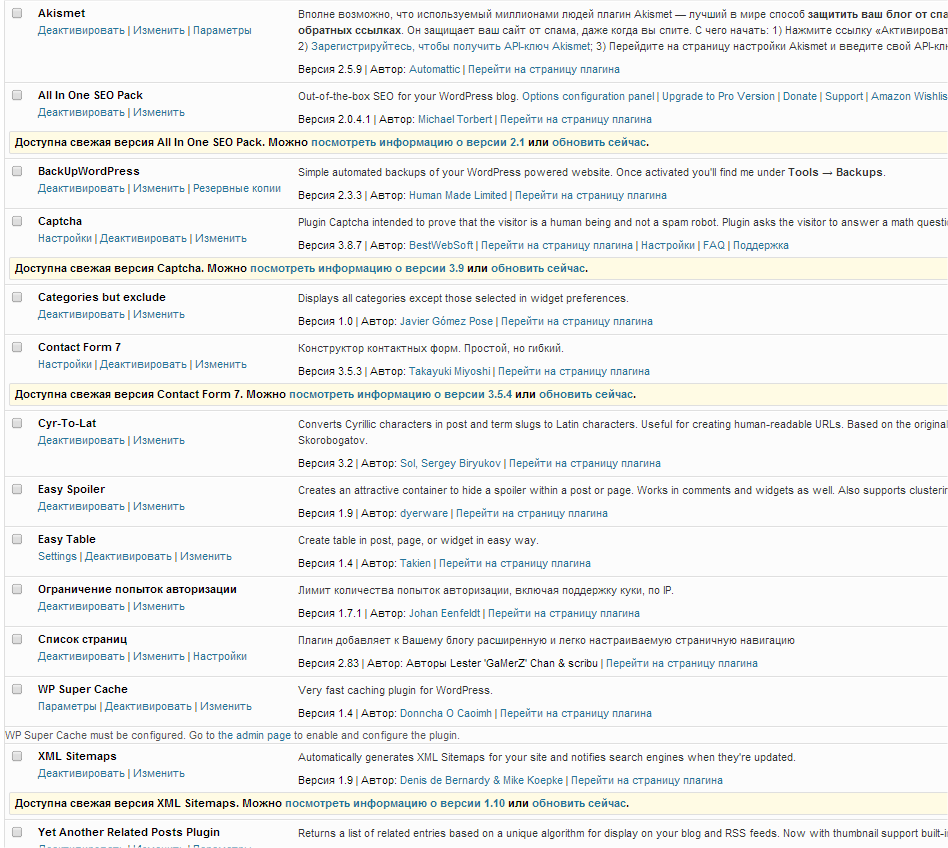Click Upgrade to Pro Version link
Viewport: 948px width, 848px height.
[718, 97]
